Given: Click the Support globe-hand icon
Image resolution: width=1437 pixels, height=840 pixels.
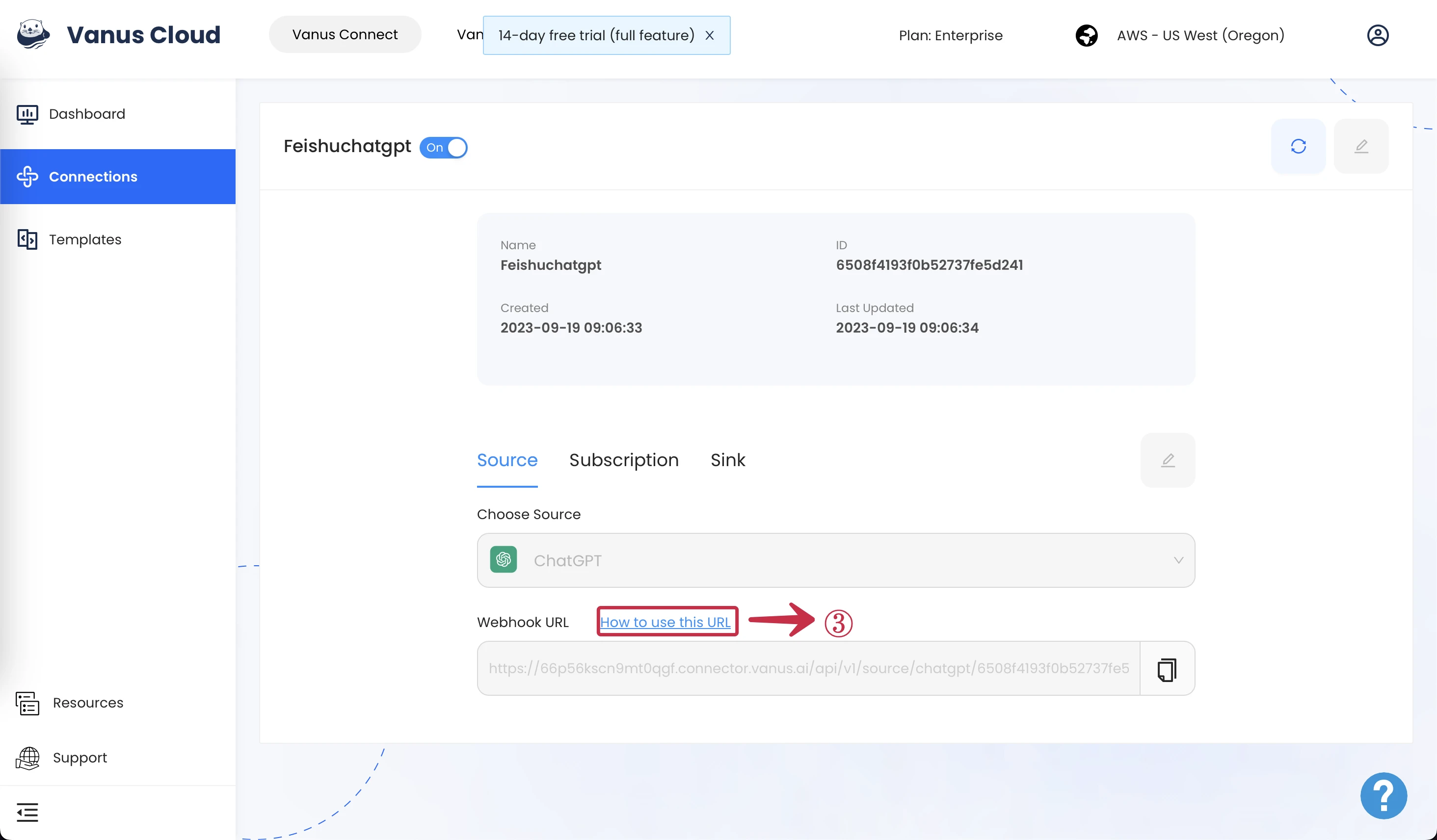Looking at the screenshot, I should [x=27, y=759].
